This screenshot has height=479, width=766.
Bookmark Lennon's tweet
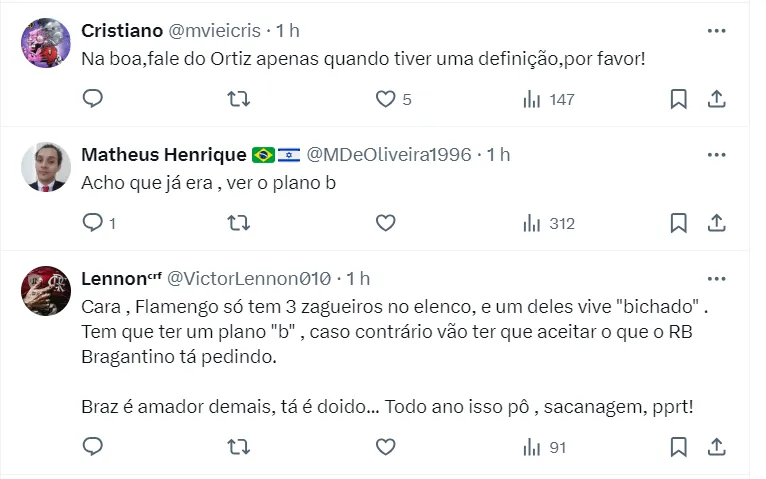click(678, 446)
